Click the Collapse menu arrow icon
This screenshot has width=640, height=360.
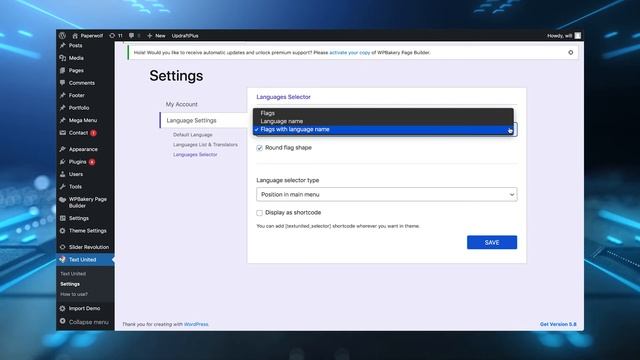62,321
